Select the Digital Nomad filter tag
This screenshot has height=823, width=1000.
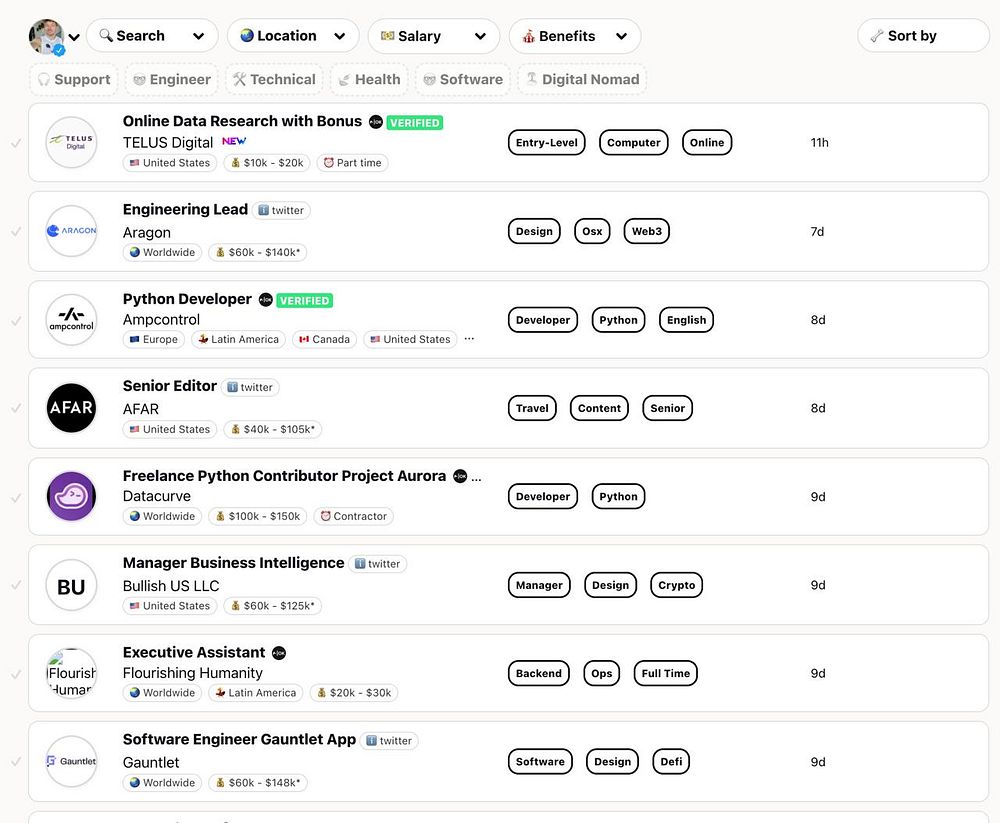(x=582, y=79)
